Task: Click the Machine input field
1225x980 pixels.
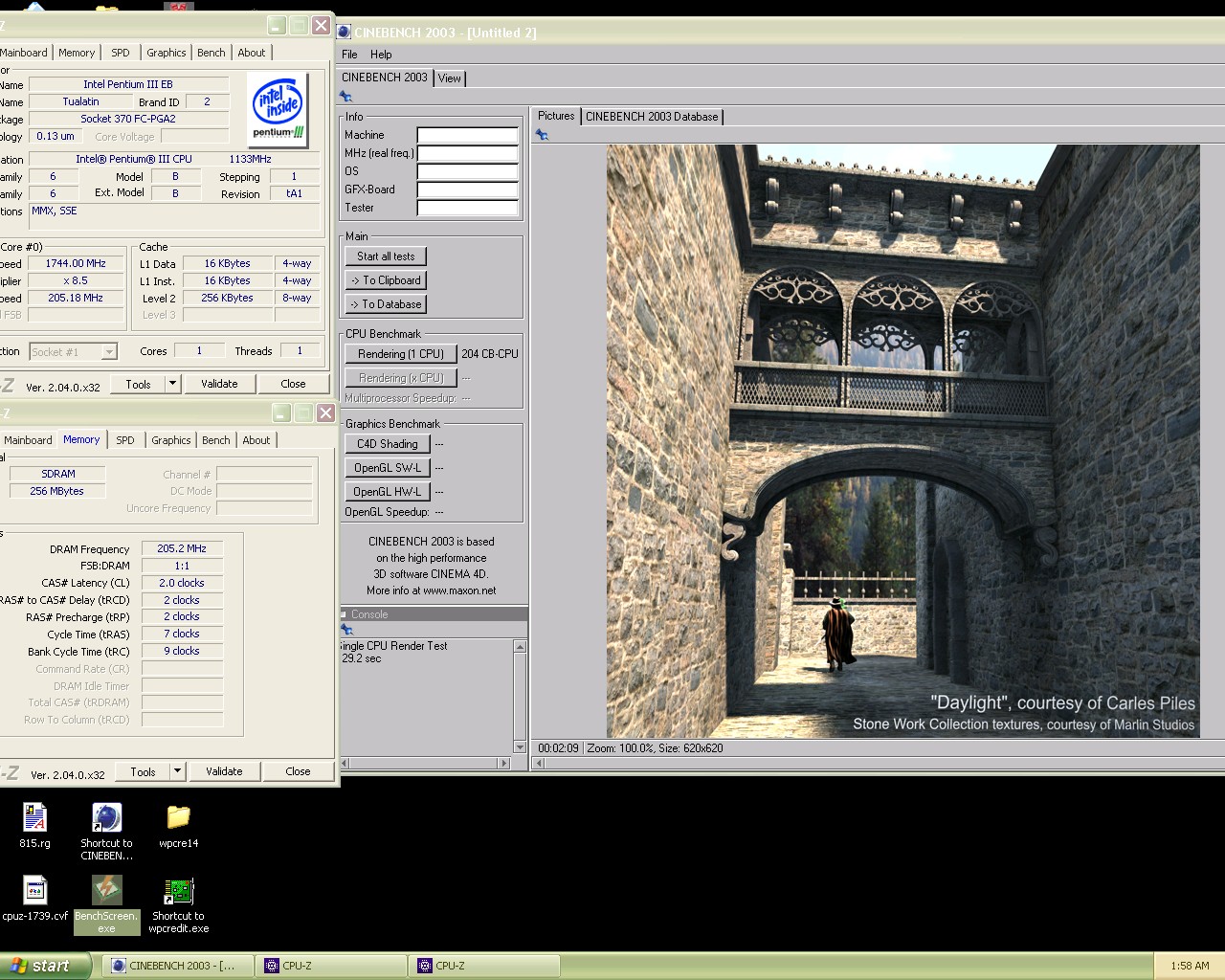Action: (467, 135)
